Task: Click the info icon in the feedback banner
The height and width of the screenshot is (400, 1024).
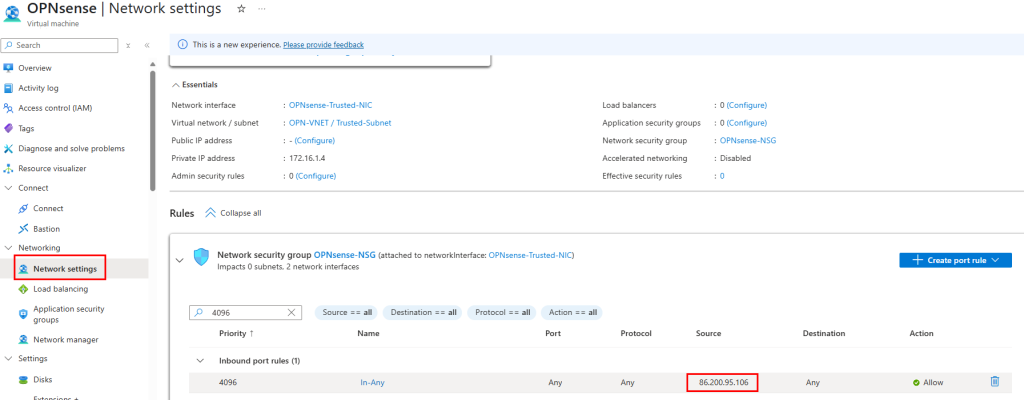Action: (183, 44)
